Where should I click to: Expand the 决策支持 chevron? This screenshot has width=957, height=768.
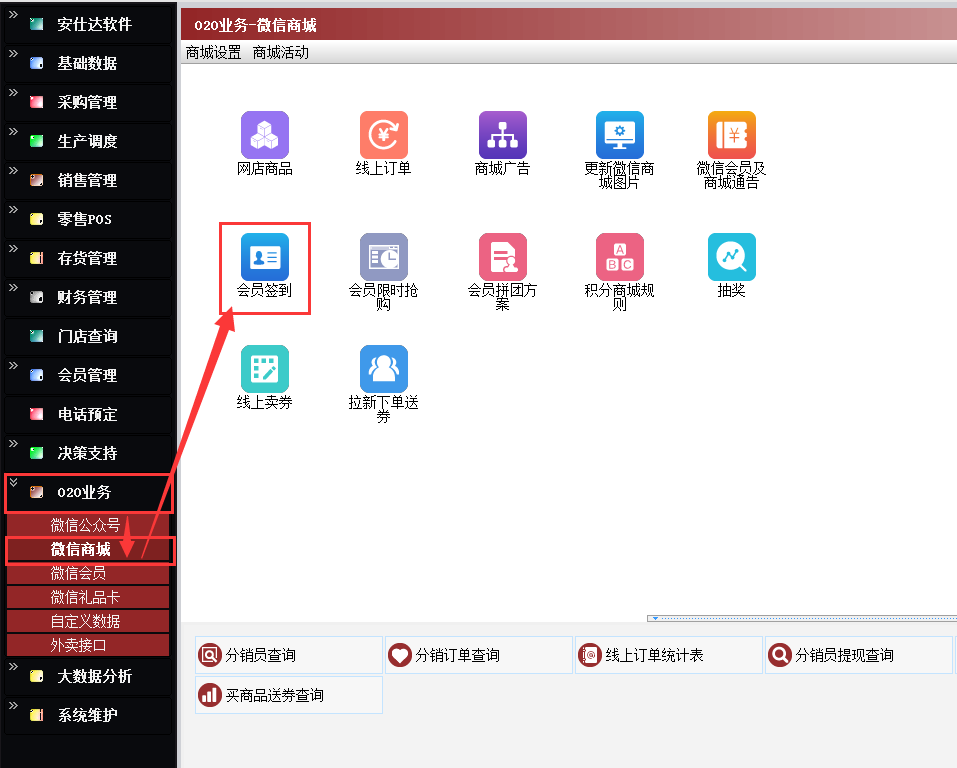13,444
